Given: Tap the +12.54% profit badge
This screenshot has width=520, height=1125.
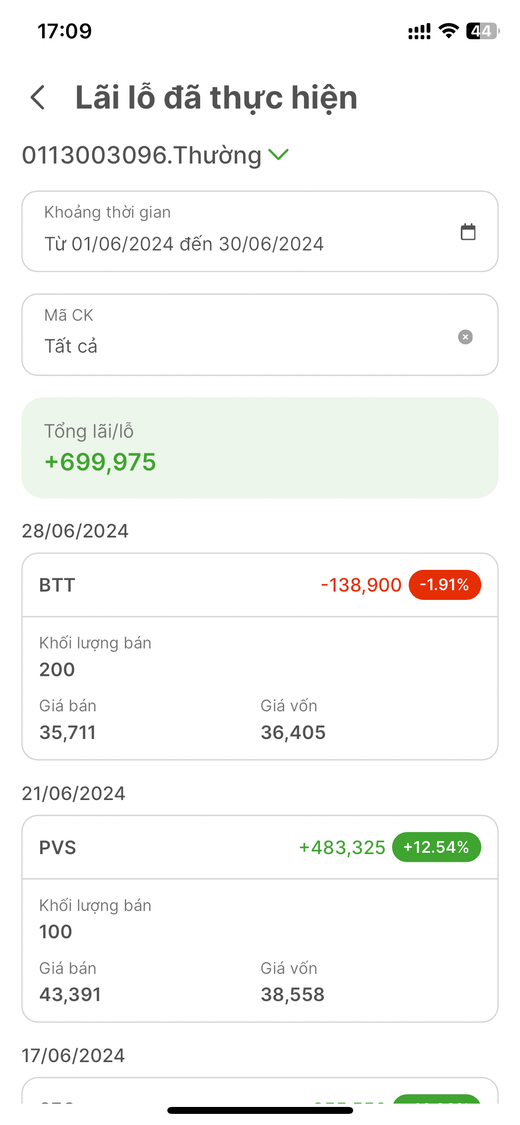Looking at the screenshot, I should coord(436,847).
